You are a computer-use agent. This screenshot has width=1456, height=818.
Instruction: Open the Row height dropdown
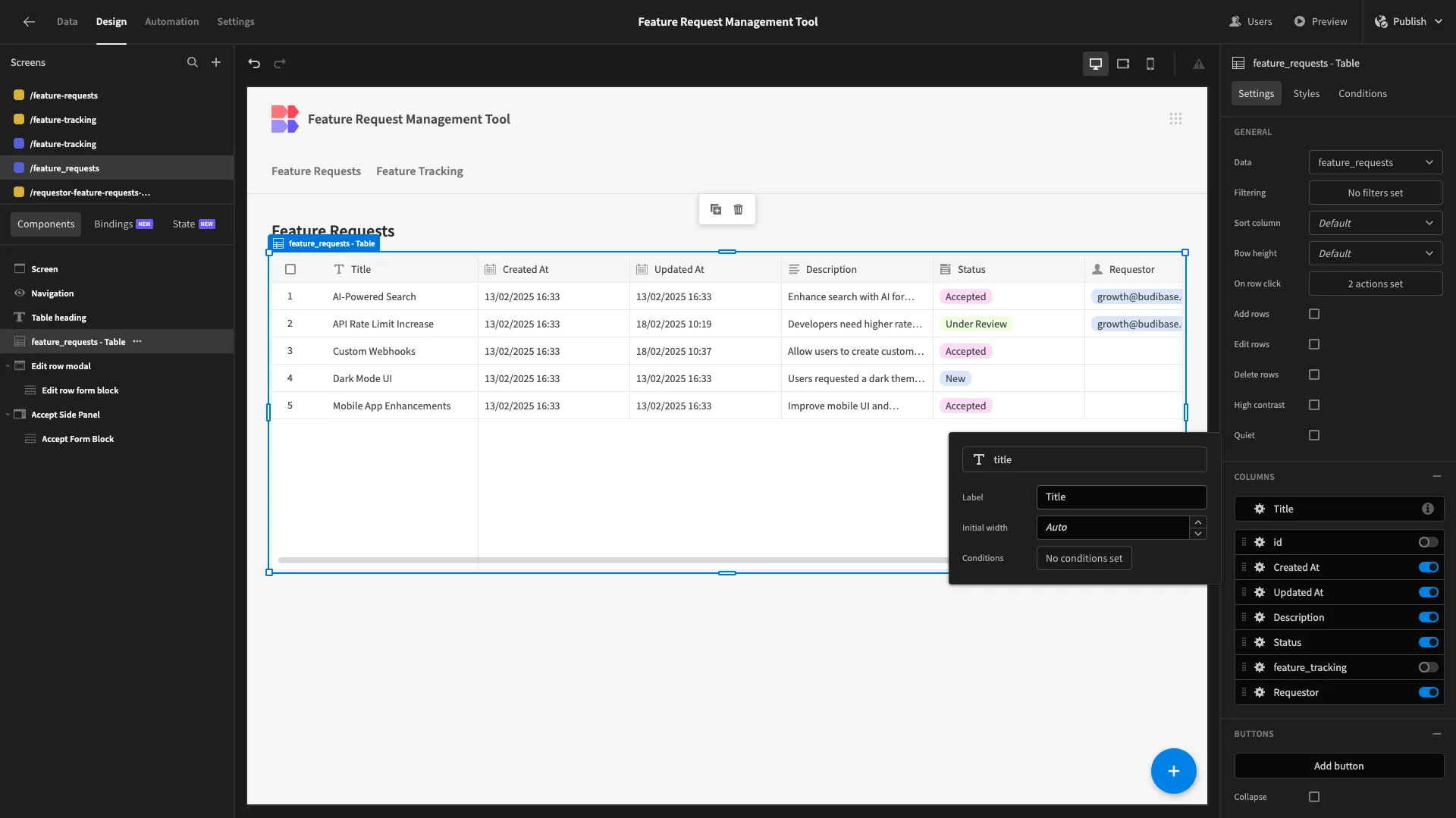(x=1376, y=253)
